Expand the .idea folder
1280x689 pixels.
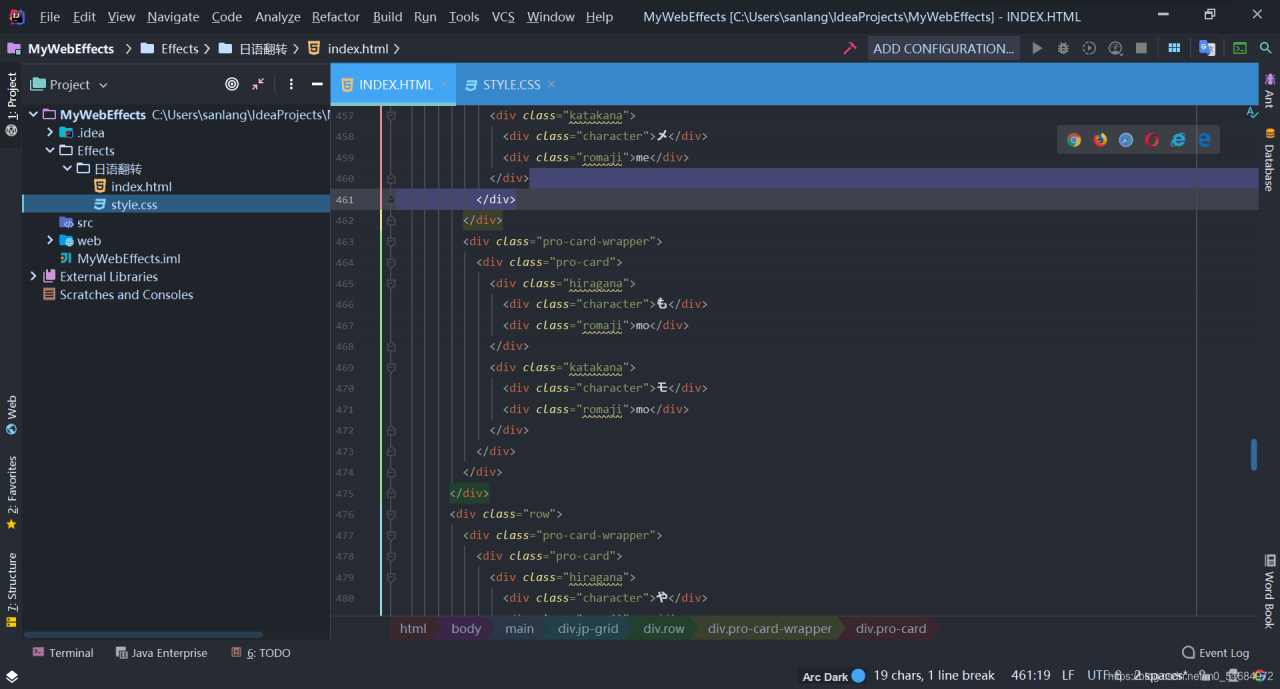coord(50,133)
